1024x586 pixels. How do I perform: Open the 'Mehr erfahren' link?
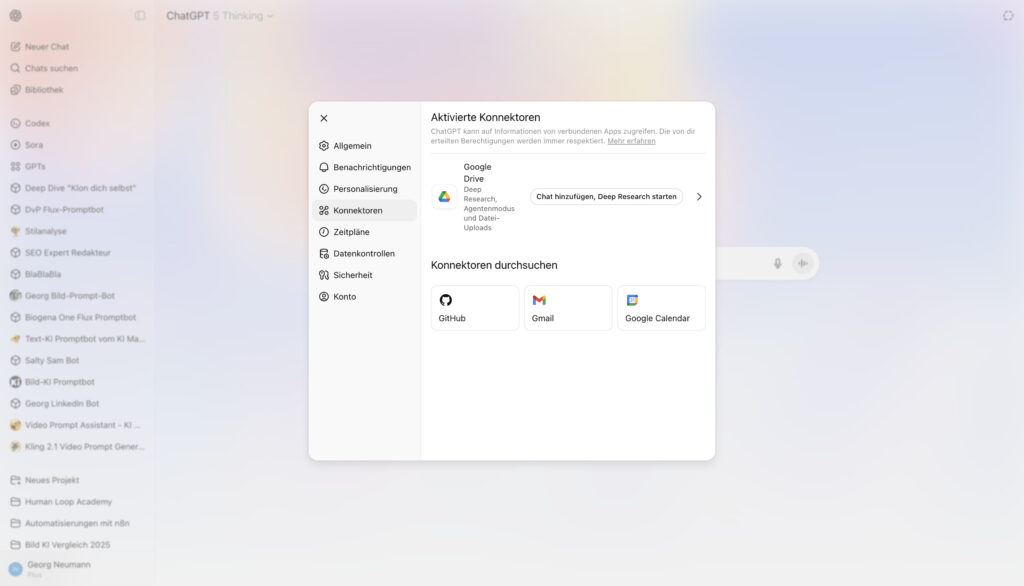tap(631, 141)
